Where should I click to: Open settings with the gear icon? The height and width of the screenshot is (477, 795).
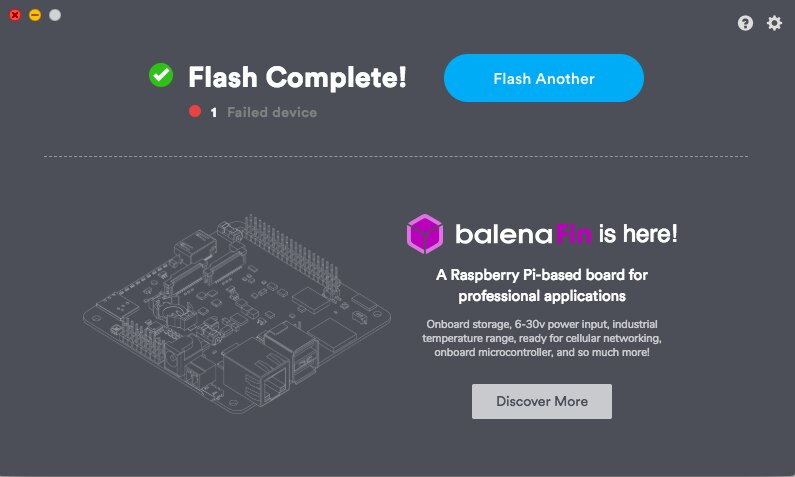[774, 23]
